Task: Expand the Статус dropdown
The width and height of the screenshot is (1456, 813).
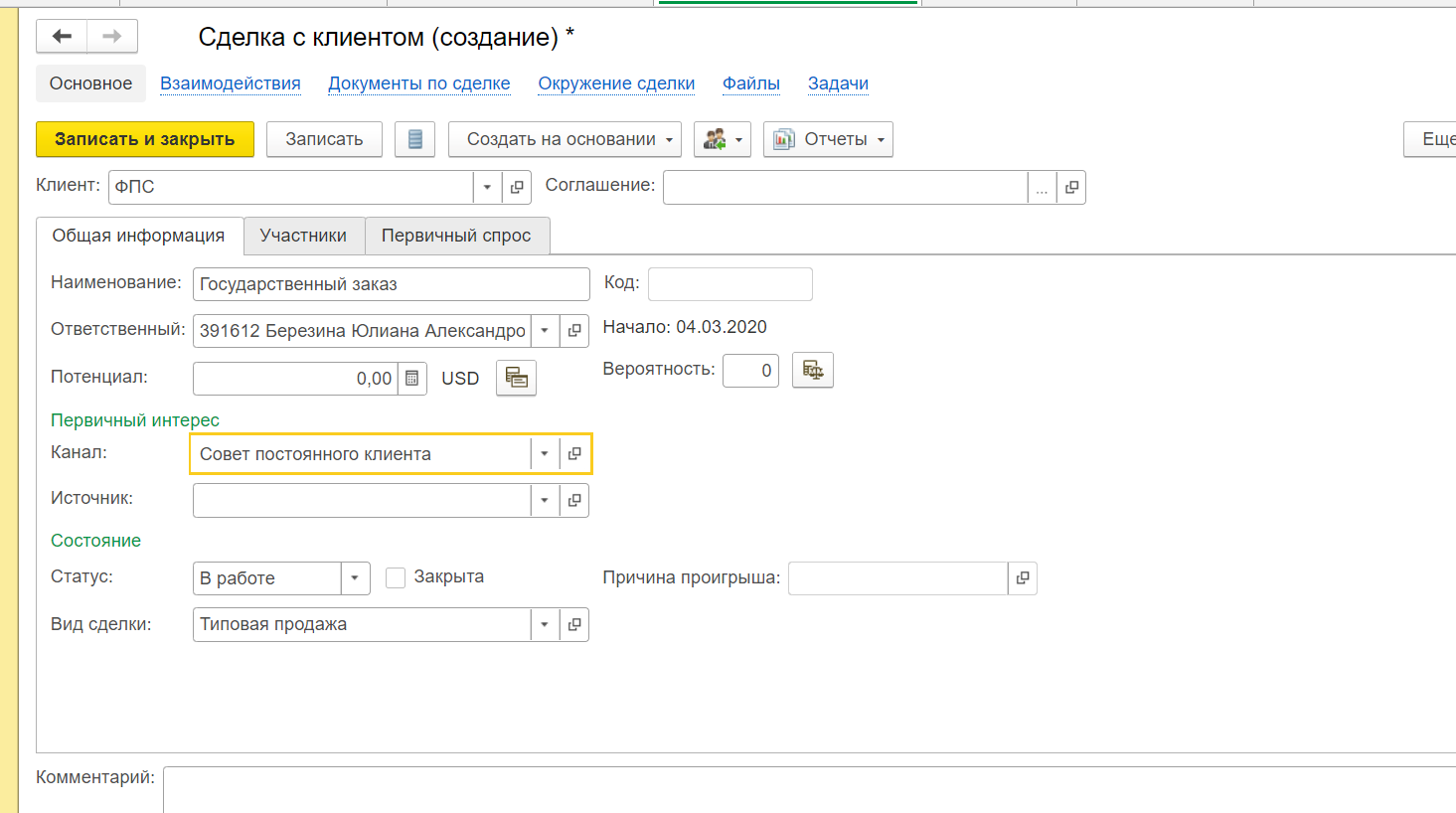Action: click(x=355, y=578)
